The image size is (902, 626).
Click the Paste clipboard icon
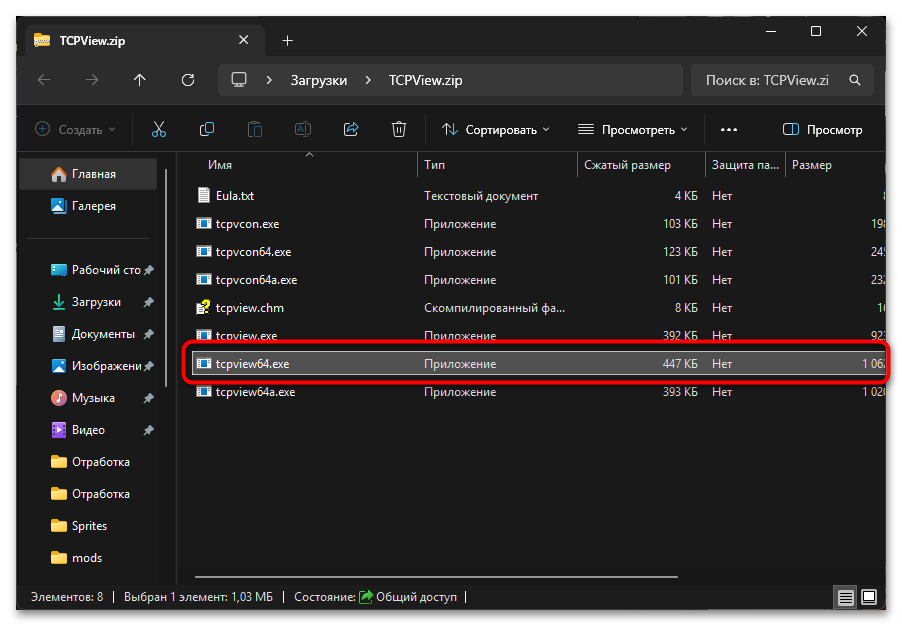pos(255,129)
